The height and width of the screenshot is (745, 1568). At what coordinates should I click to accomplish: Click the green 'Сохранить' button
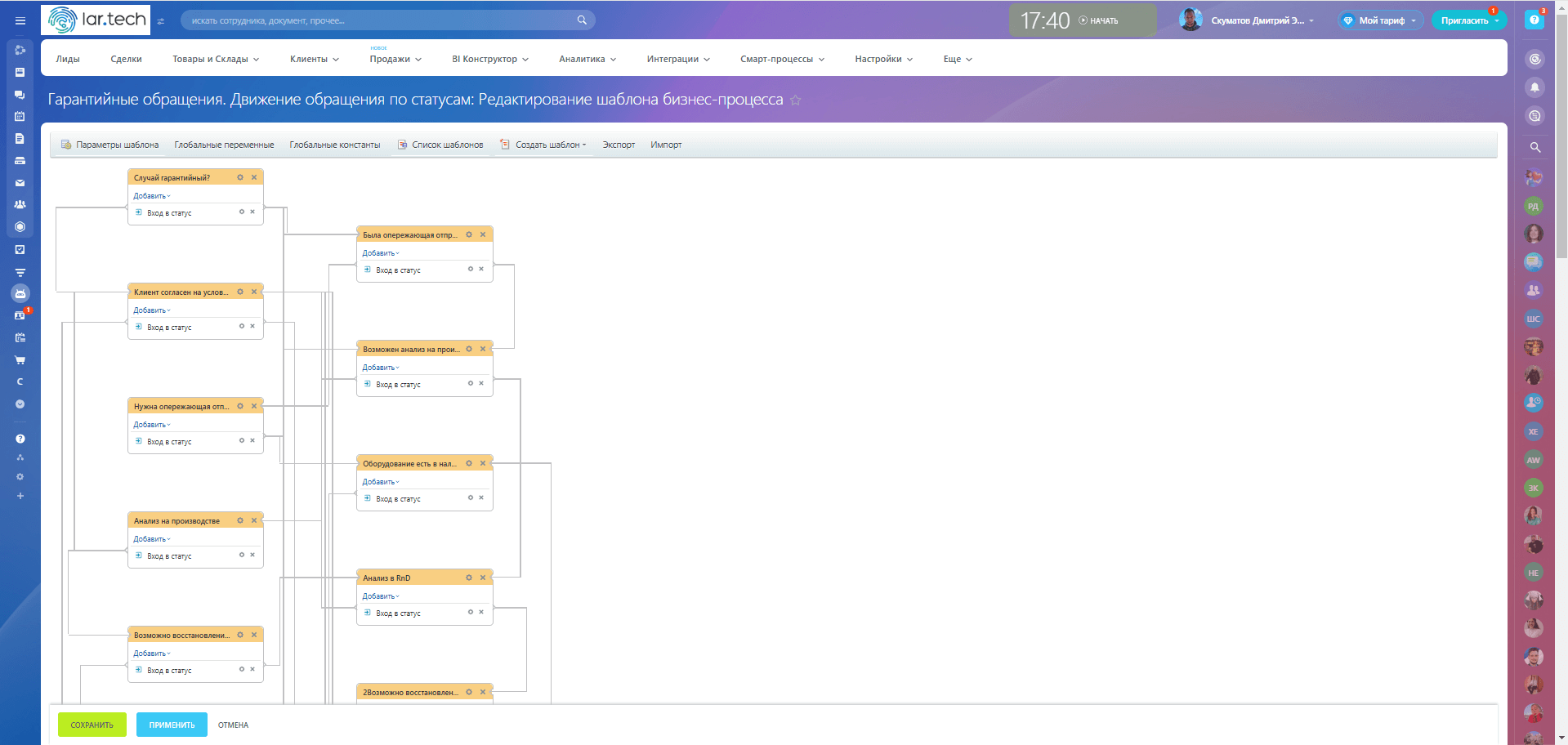click(92, 725)
